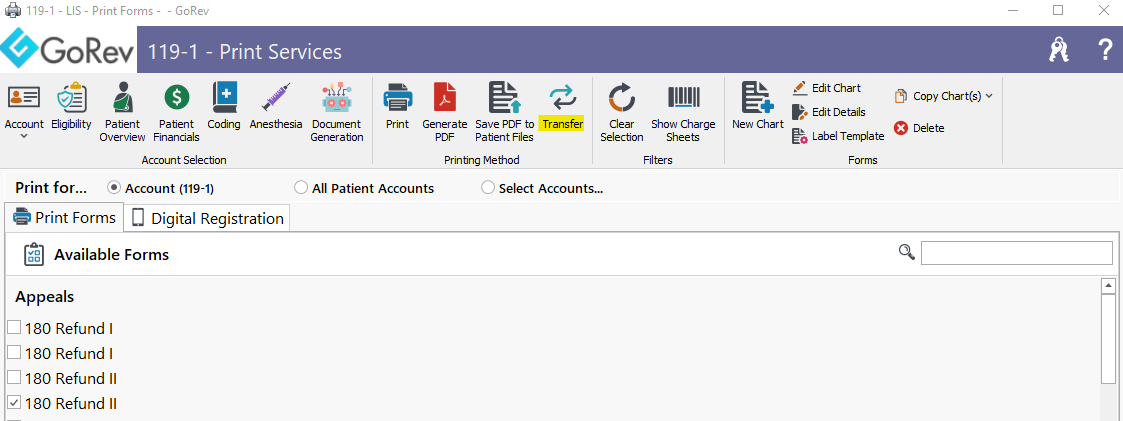
Task: Click the New Chart icon
Action: [x=758, y=97]
